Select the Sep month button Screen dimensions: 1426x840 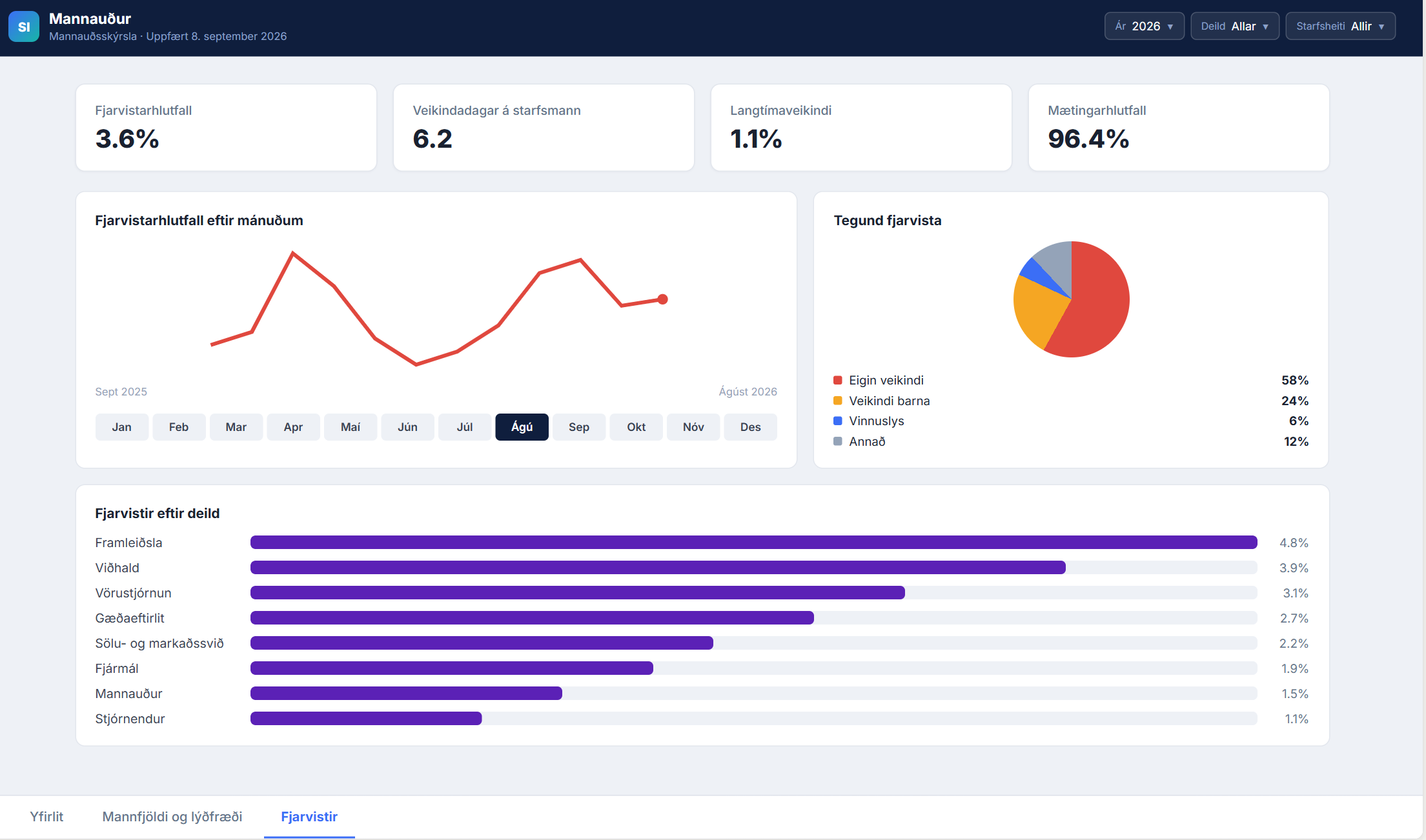pos(579,427)
